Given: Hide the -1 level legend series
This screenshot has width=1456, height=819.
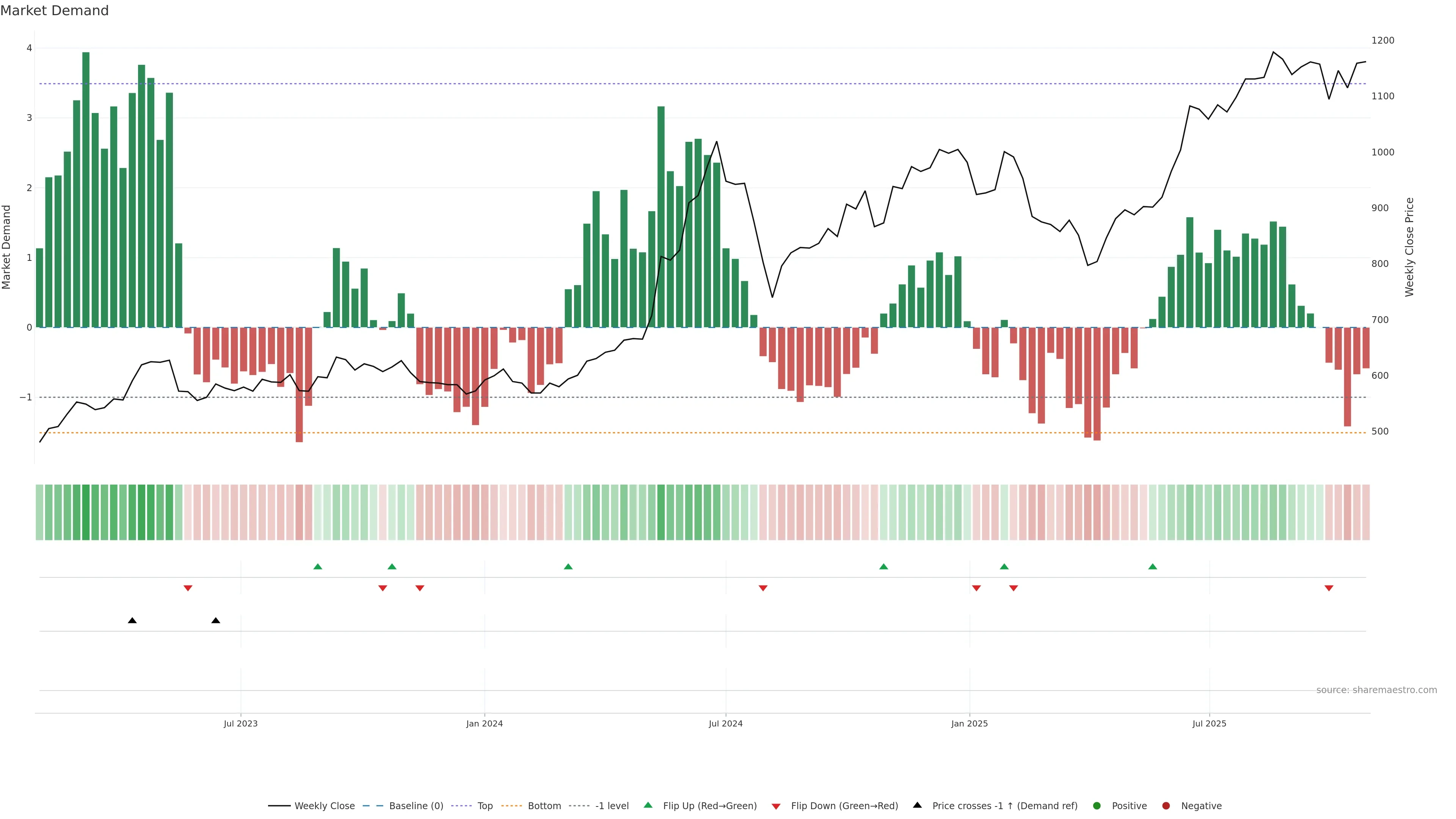Looking at the screenshot, I should 612,806.
